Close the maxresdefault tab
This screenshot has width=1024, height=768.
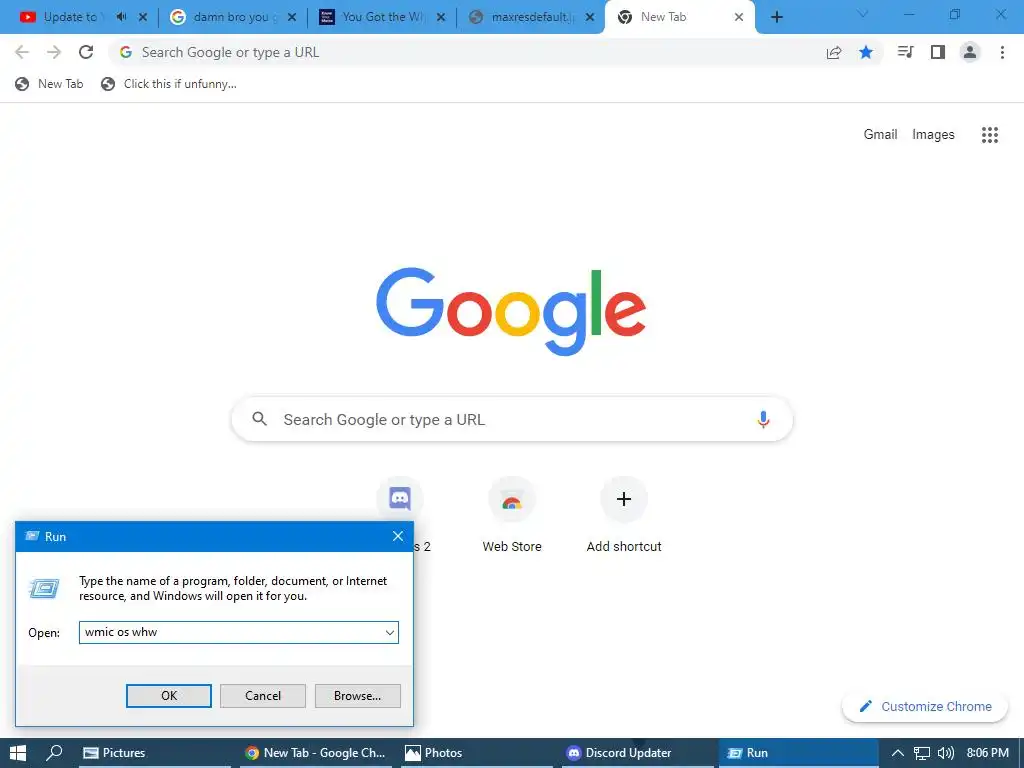tap(590, 17)
